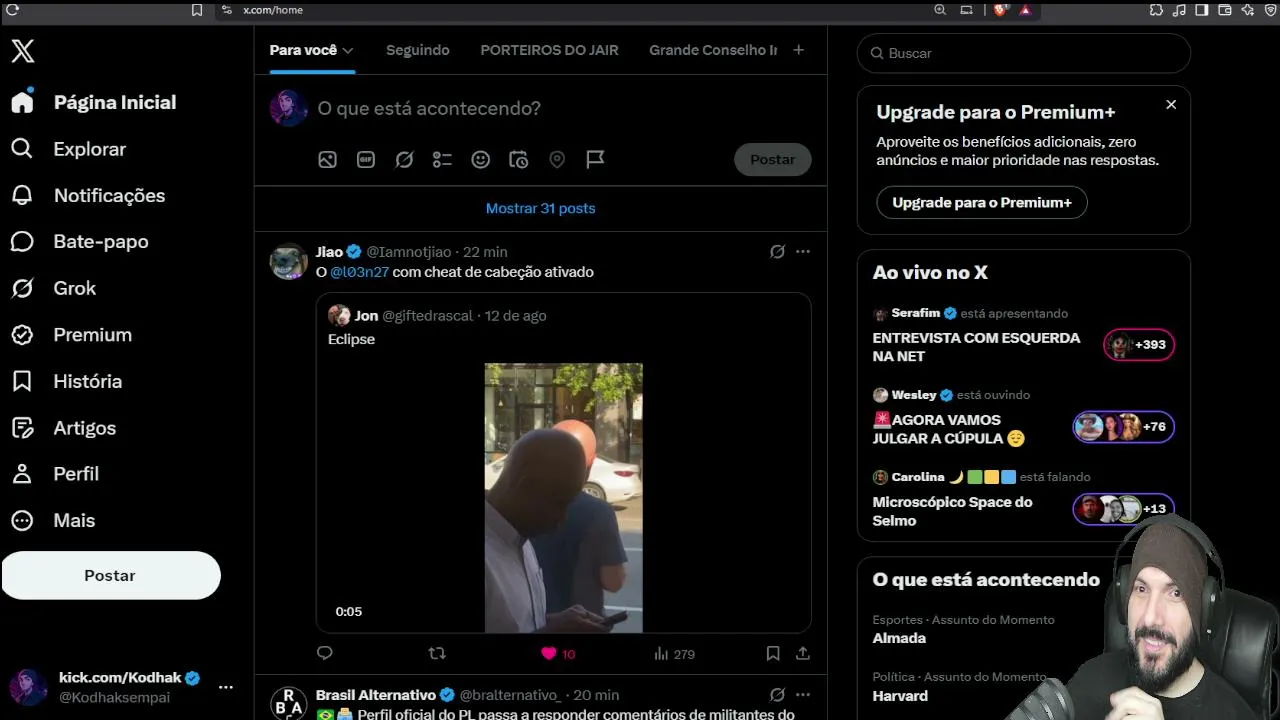Open the Harvard trending topic
1280x720 pixels.
click(x=900, y=696)
